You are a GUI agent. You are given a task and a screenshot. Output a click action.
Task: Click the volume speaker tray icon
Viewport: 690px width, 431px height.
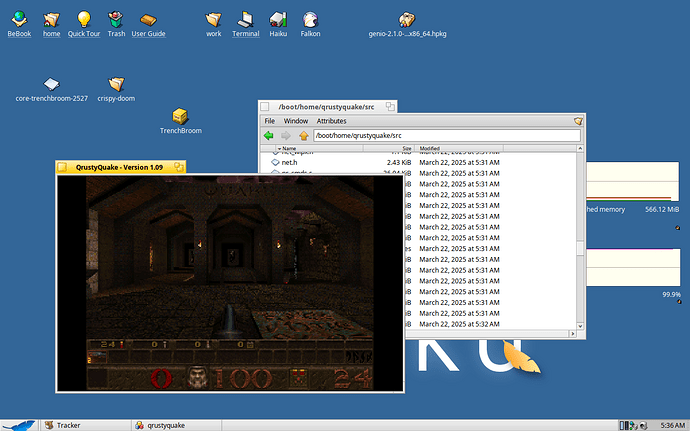pyautogui.click(x=643, y=426)
